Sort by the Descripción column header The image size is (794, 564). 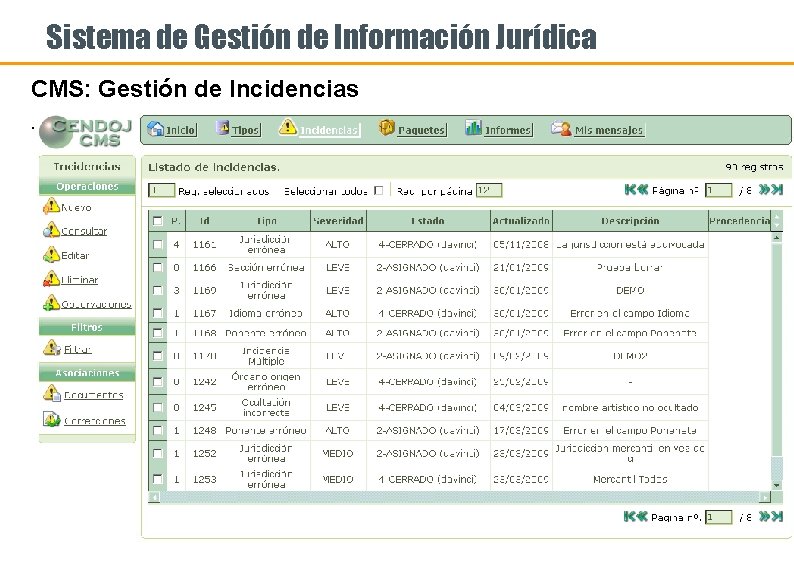pyautogui.click(x=630, y=221)
